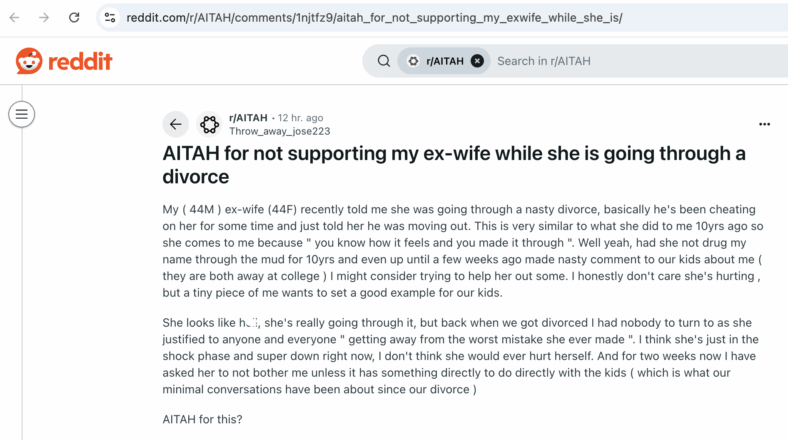The image size is (788, 440).
Task: Click the r/AITAH community avatar icon
Action: pyautogui.click(x=209, y=124)
